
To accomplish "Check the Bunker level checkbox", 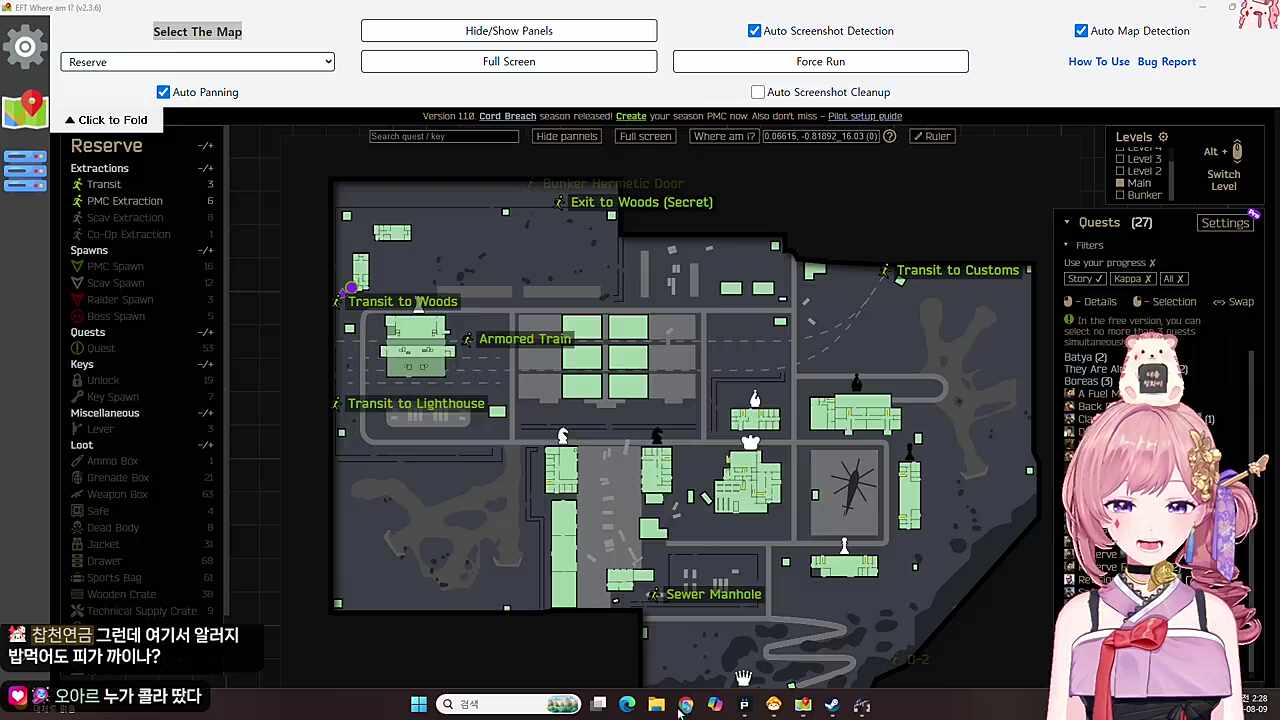I will pyautogui.click(x=1120, y=195).
